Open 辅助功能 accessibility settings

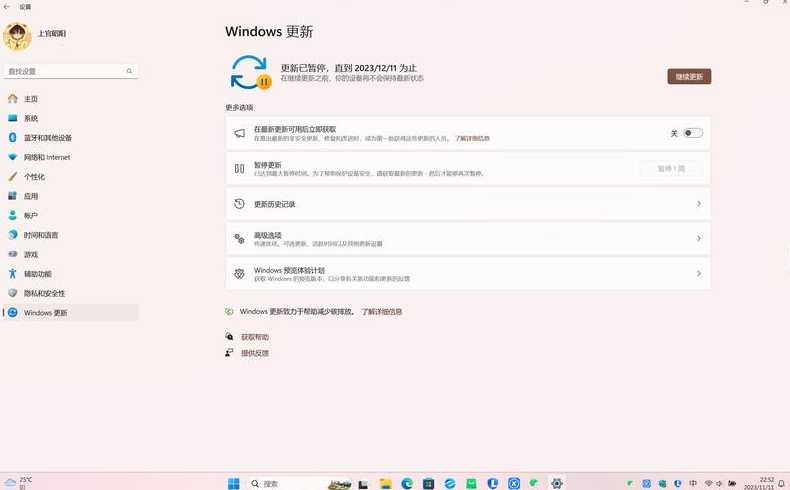tap(71, 273)
